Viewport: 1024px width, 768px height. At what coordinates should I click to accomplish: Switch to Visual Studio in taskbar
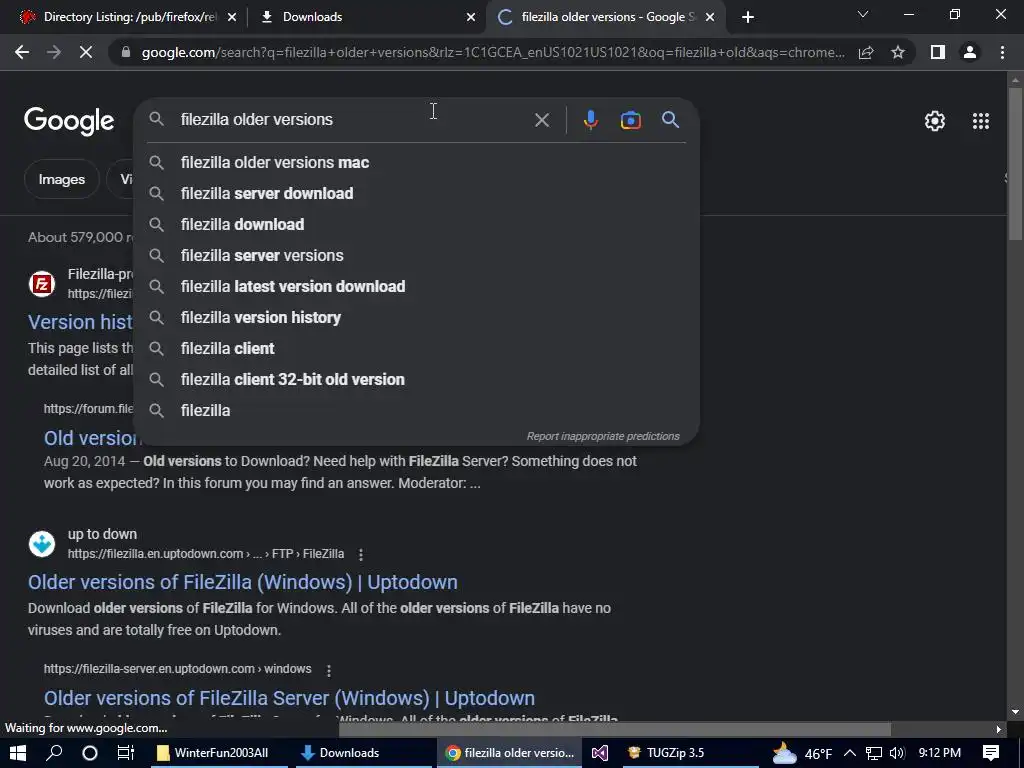pyautogui.click(x=600, y=753)
